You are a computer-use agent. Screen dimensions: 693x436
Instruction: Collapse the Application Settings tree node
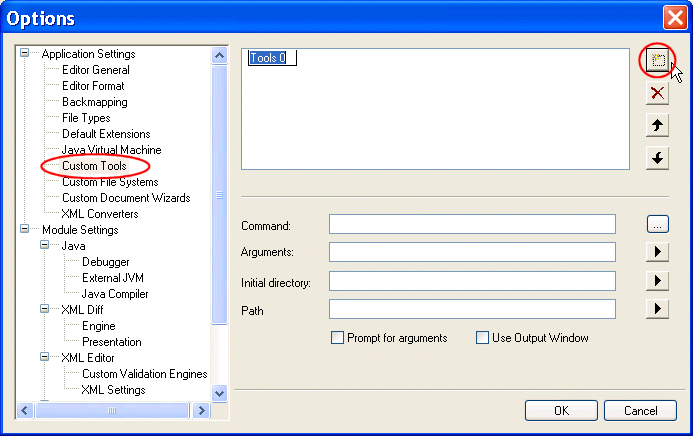(x=25, y=54)
